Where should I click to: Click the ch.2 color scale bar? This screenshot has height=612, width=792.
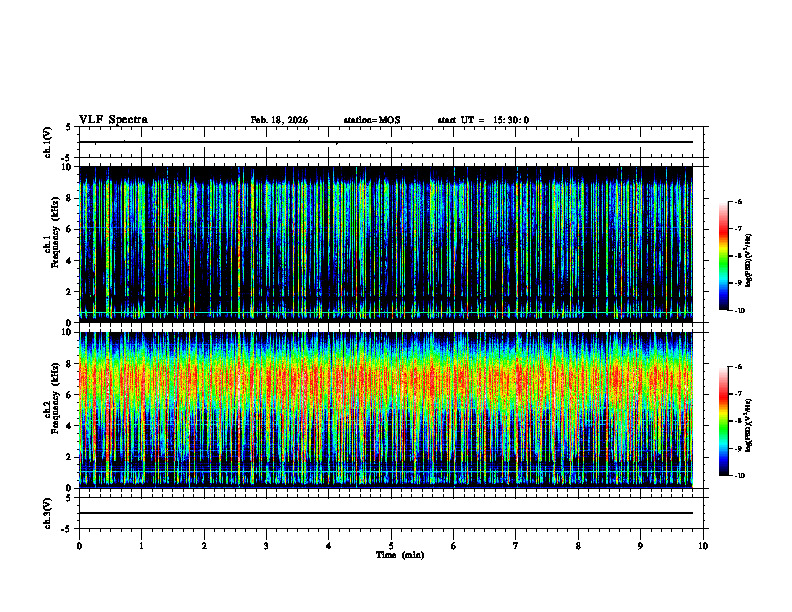coord(723,421)
